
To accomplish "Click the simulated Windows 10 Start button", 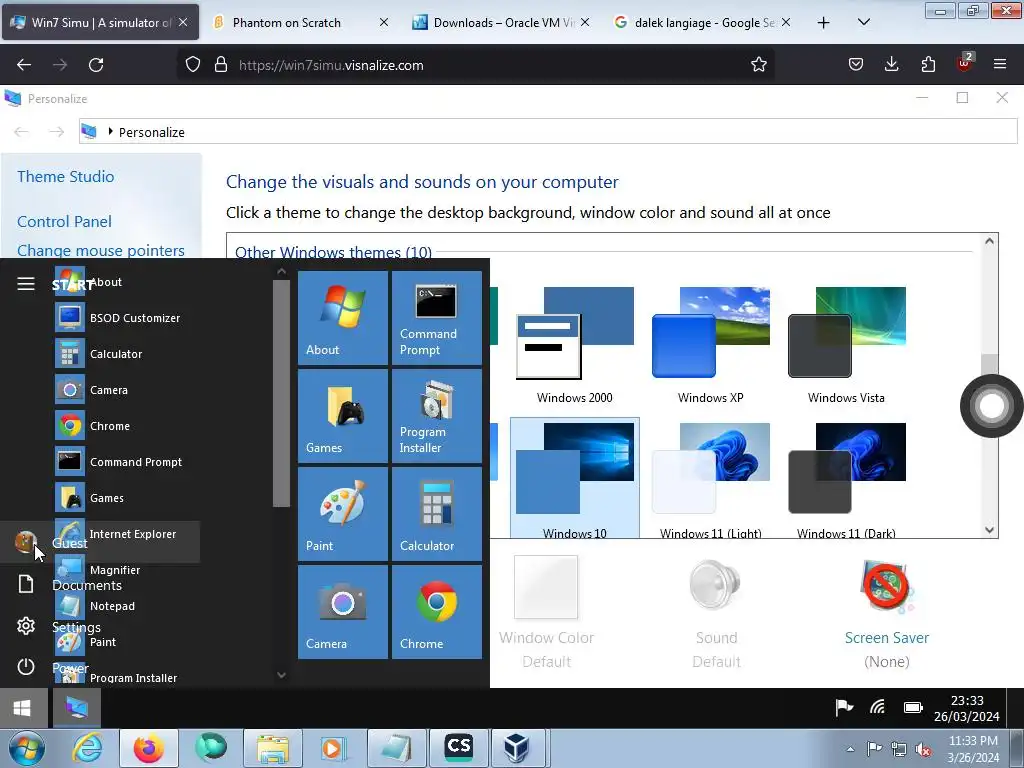I will [x=23, y=708].
